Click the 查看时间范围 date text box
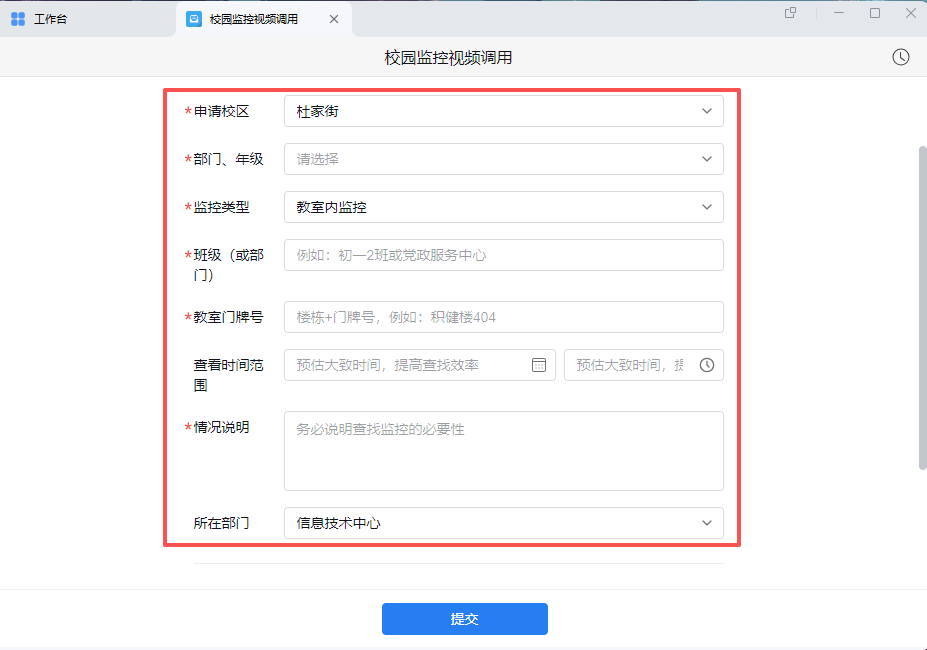The image size is (927, 650). pyautogui.click(x=410, y=365)
